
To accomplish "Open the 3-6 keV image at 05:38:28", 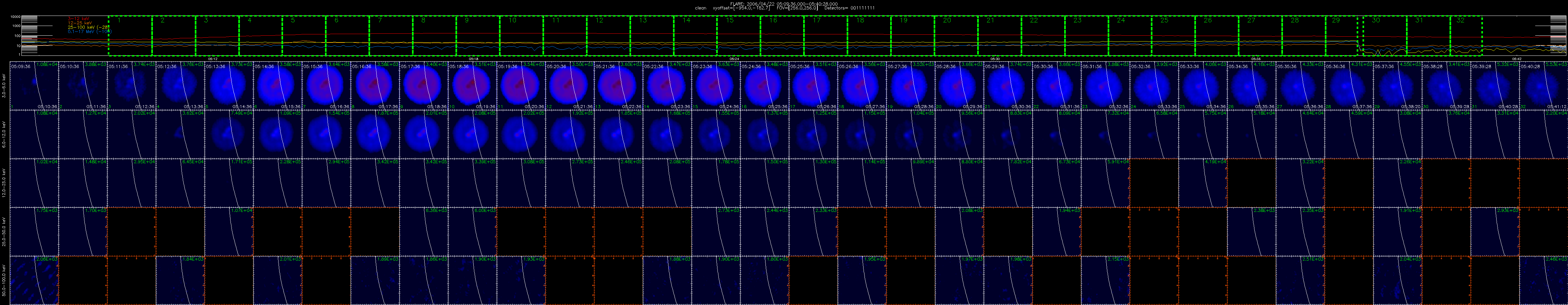I will (1446, 85).
